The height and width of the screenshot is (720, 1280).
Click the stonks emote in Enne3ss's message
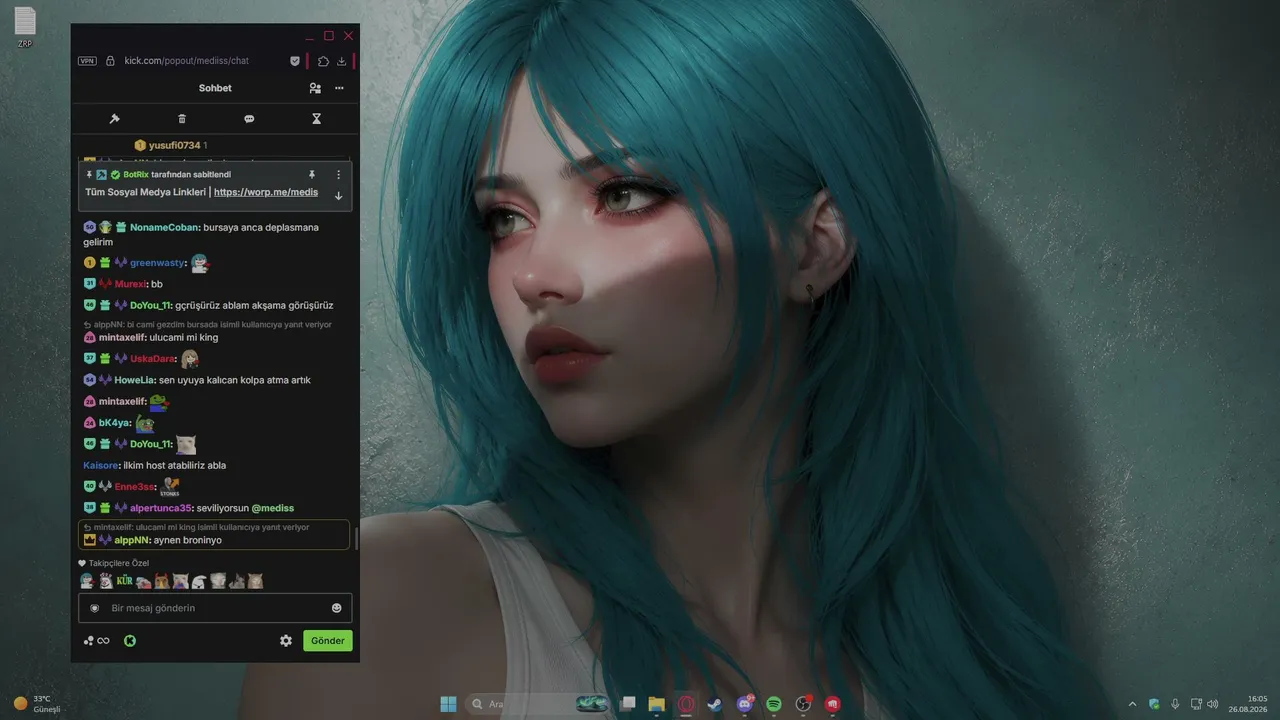(x=170, y=486)
